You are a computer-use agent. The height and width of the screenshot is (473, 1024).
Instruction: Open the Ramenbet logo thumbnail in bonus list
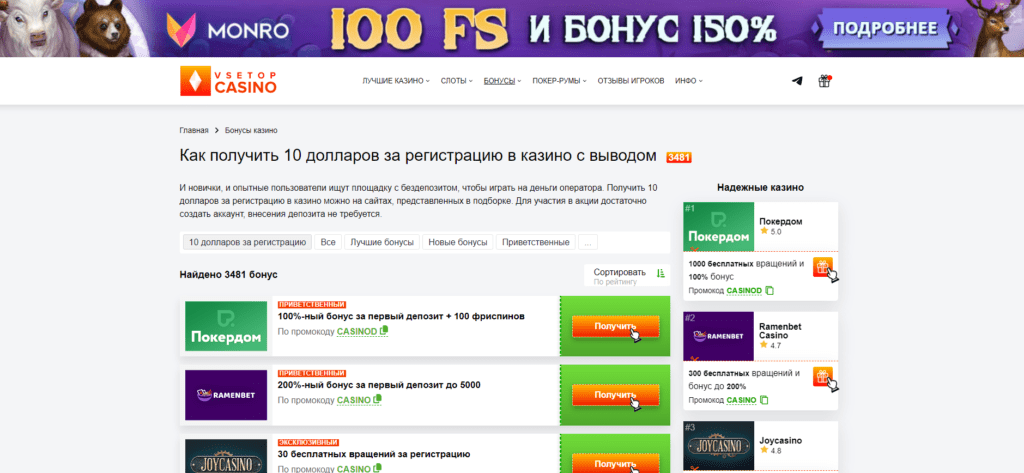pyautogui.click(x=226, y=395)
